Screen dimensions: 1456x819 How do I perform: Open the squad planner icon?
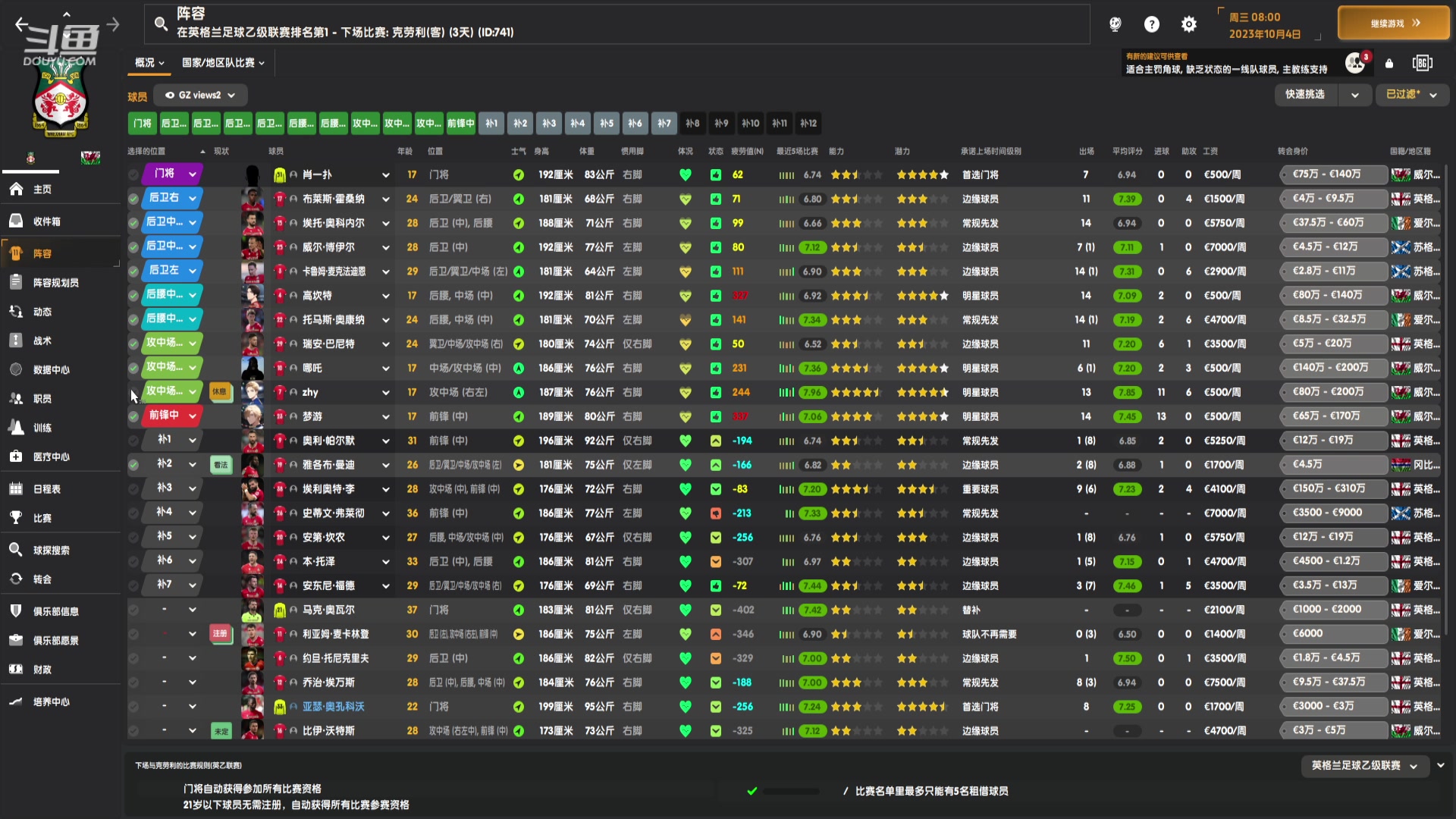16,282
